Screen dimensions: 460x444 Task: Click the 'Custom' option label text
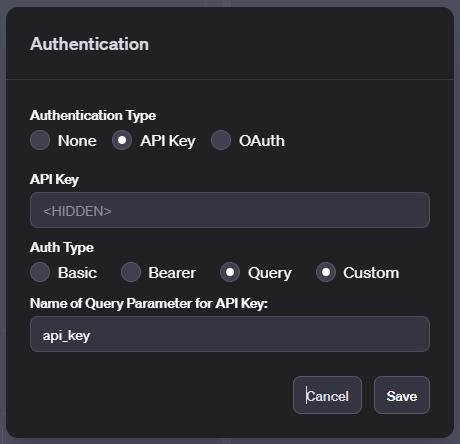pyautogui.click(x=371, y=273)
